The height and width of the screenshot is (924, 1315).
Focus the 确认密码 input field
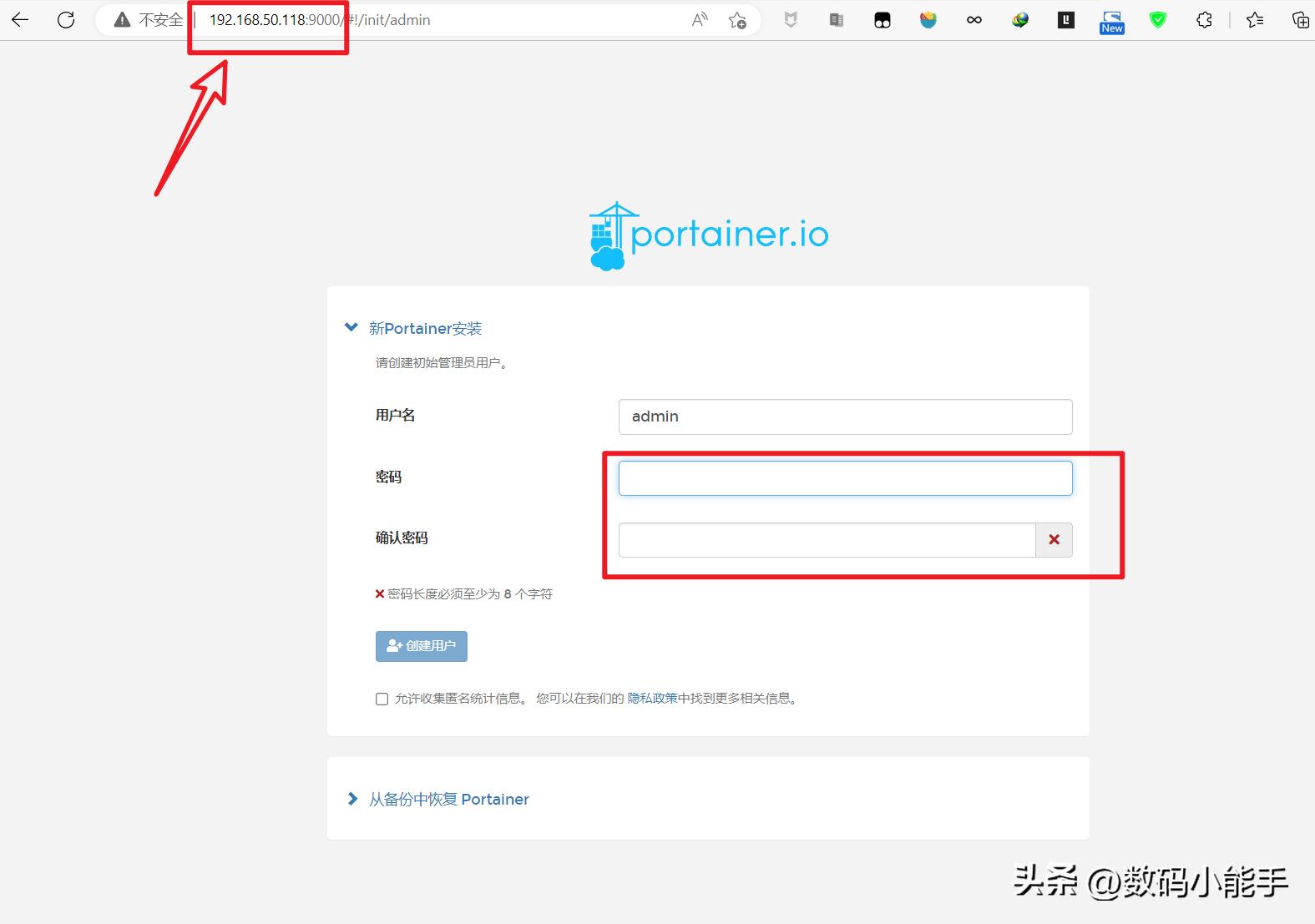827,540
